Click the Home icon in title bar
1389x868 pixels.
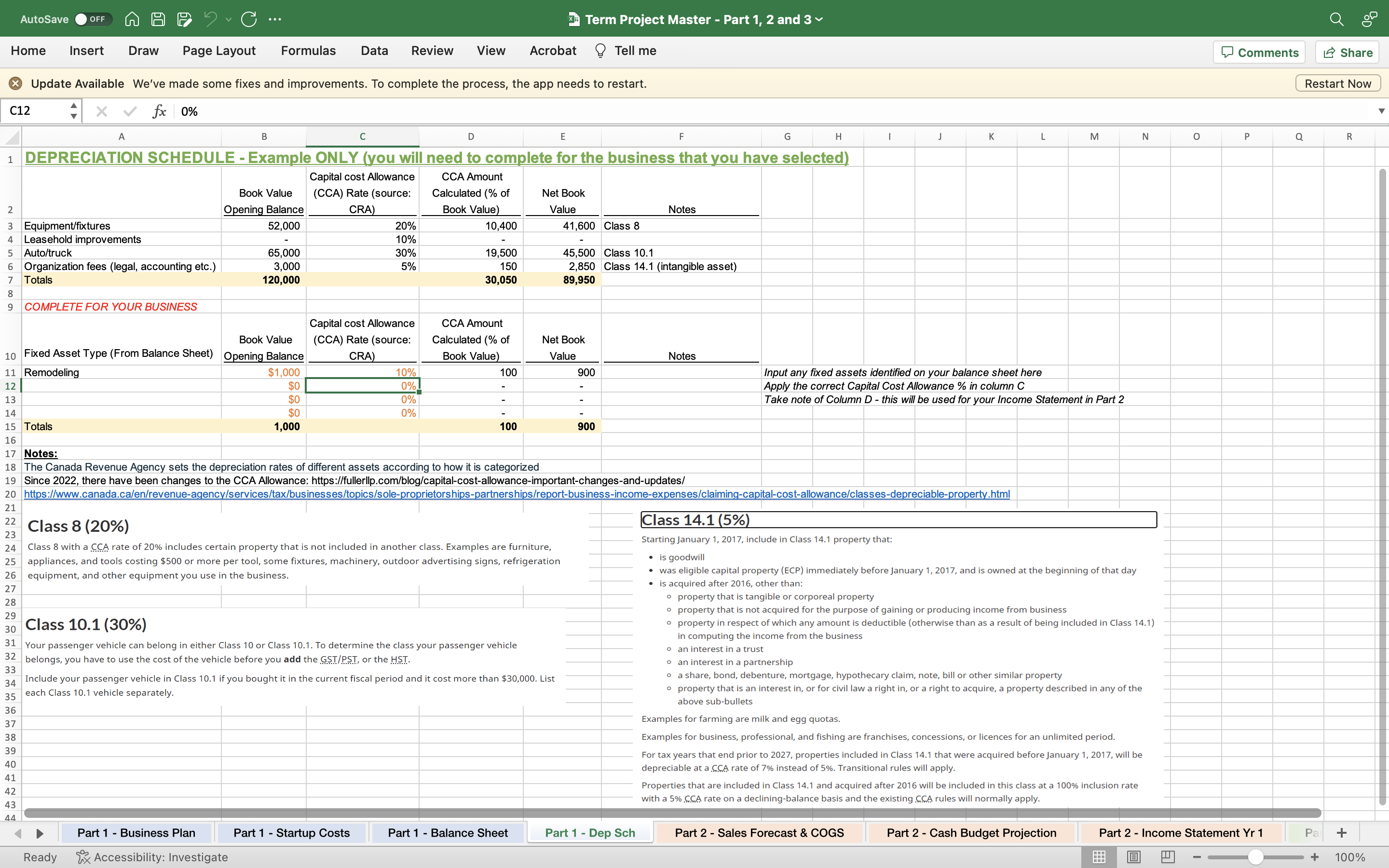pyautogui.click(x=132, y=19)
